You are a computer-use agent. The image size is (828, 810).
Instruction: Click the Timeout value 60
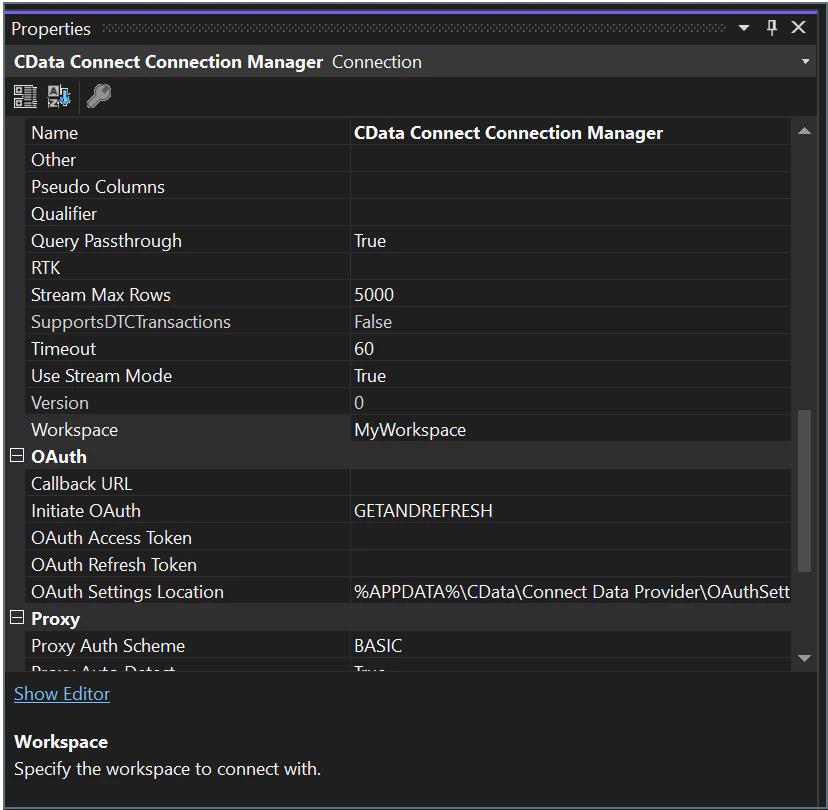pyautogui.click(x=571, y=349)
